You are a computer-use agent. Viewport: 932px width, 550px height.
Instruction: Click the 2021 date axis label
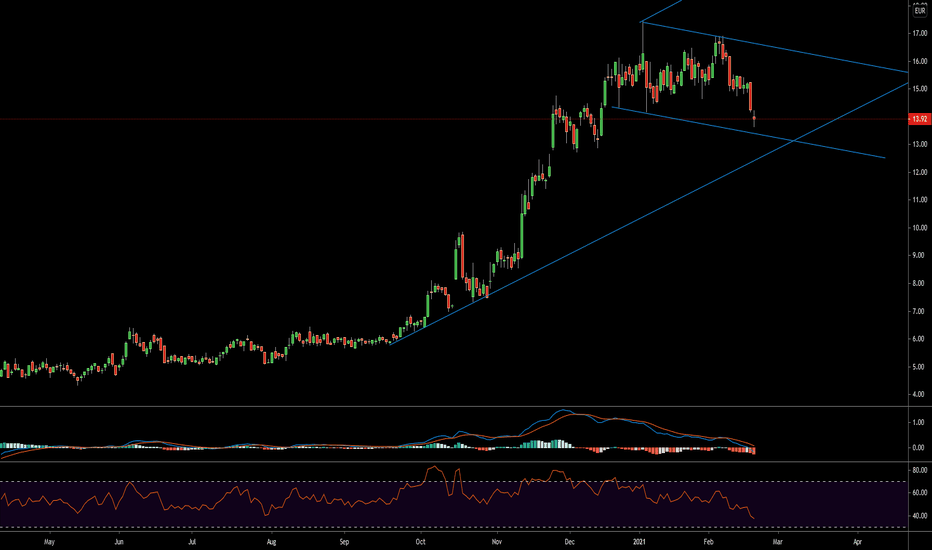pyautogui.click(x=639, y=542)
